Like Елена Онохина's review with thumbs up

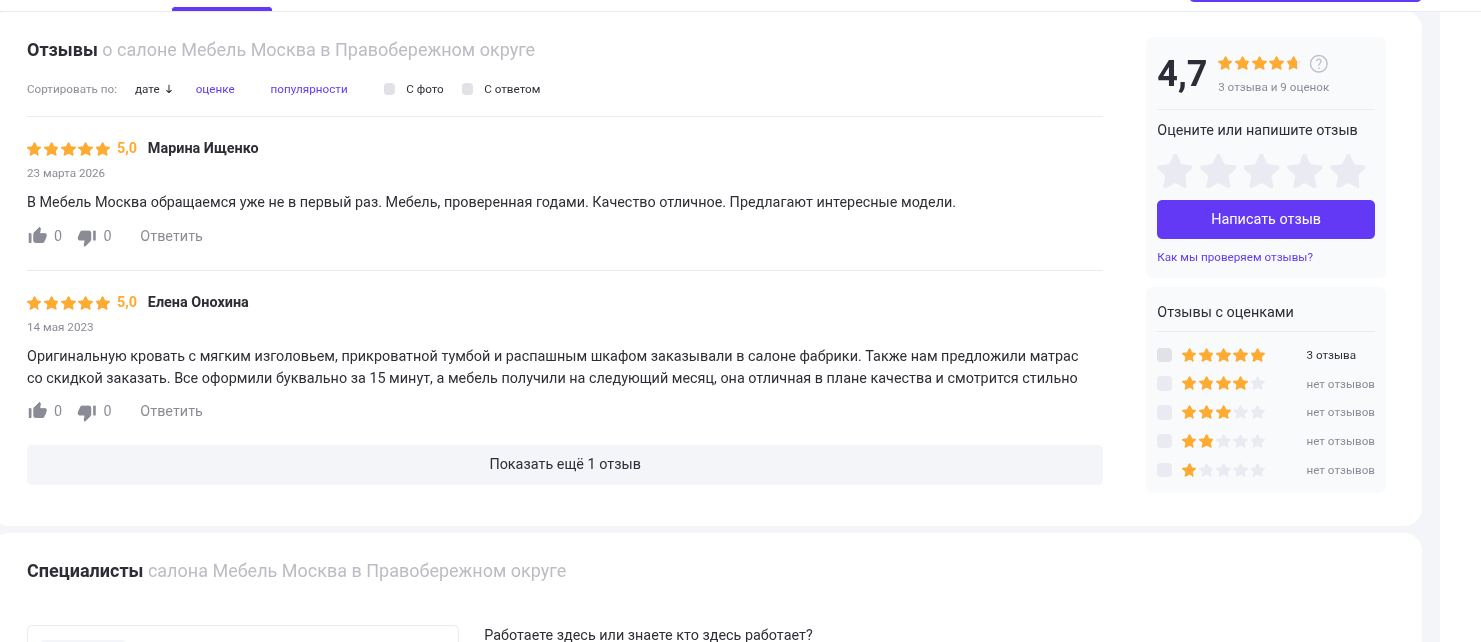pyautogui.click(x=38, y=411)
